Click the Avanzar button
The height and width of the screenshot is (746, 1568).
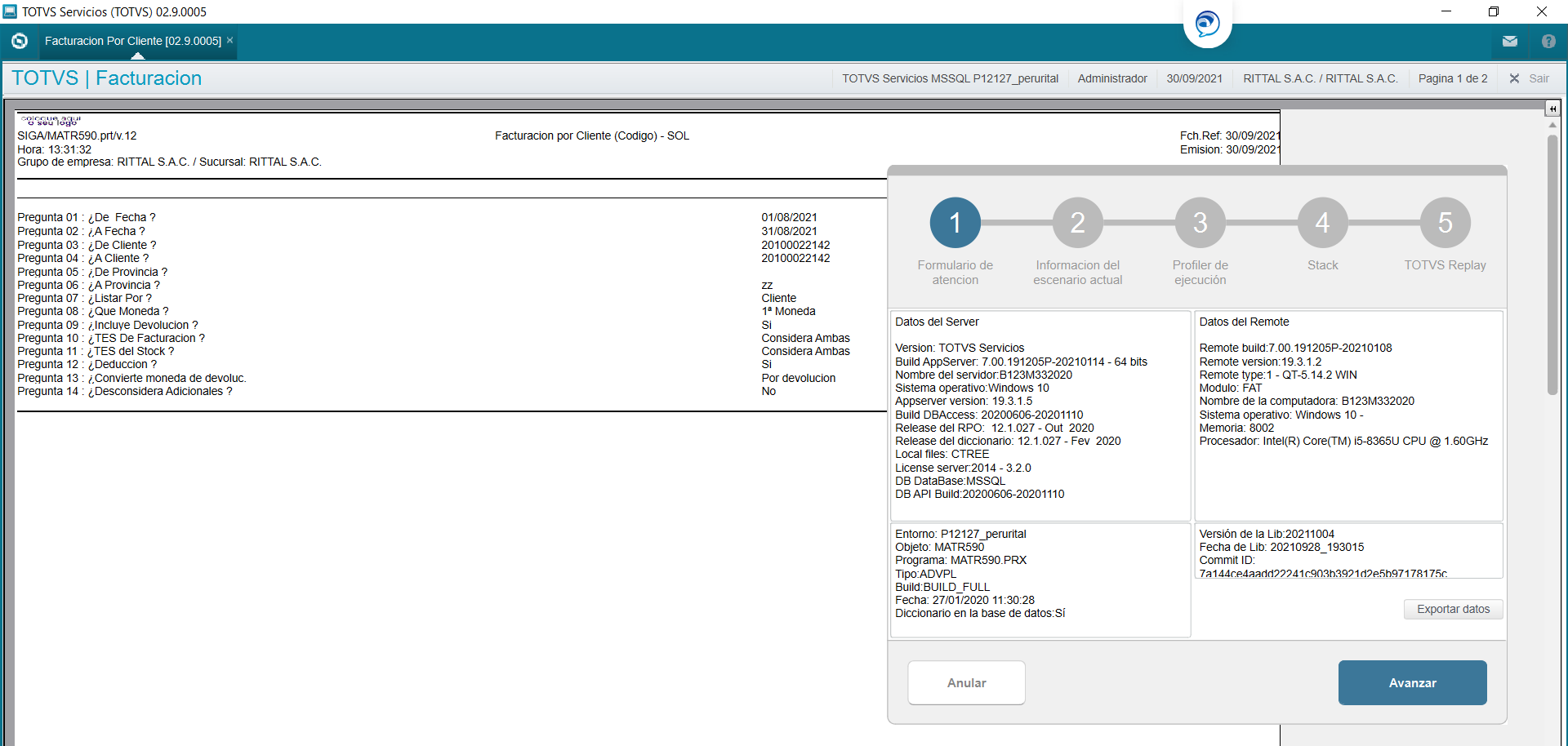coord(1413,682)
